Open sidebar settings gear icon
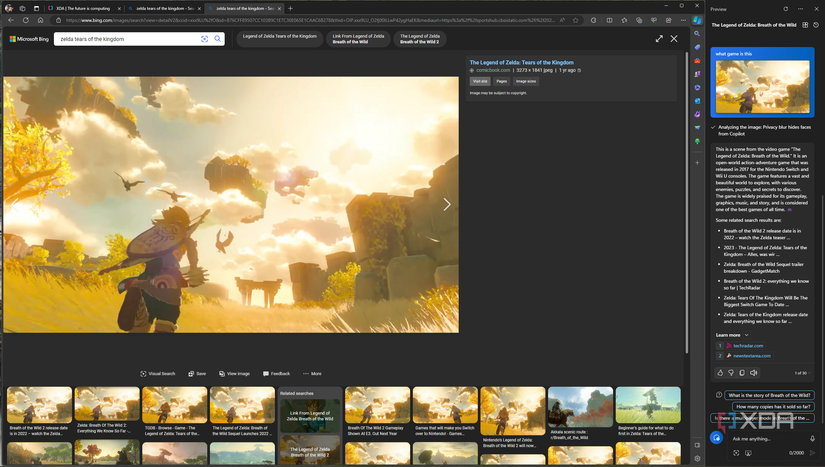The width and height of the screenshot is (825, 467). (x=697, y=458)
